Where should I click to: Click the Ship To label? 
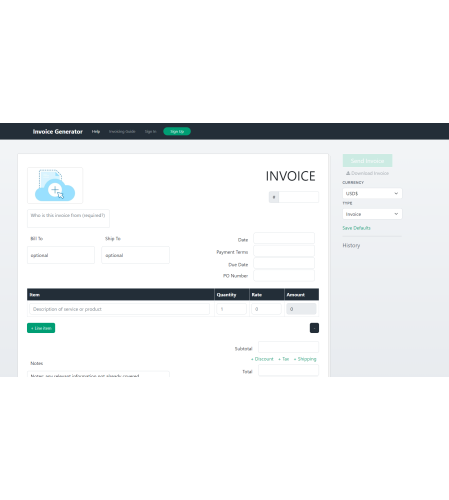[113, 239]
